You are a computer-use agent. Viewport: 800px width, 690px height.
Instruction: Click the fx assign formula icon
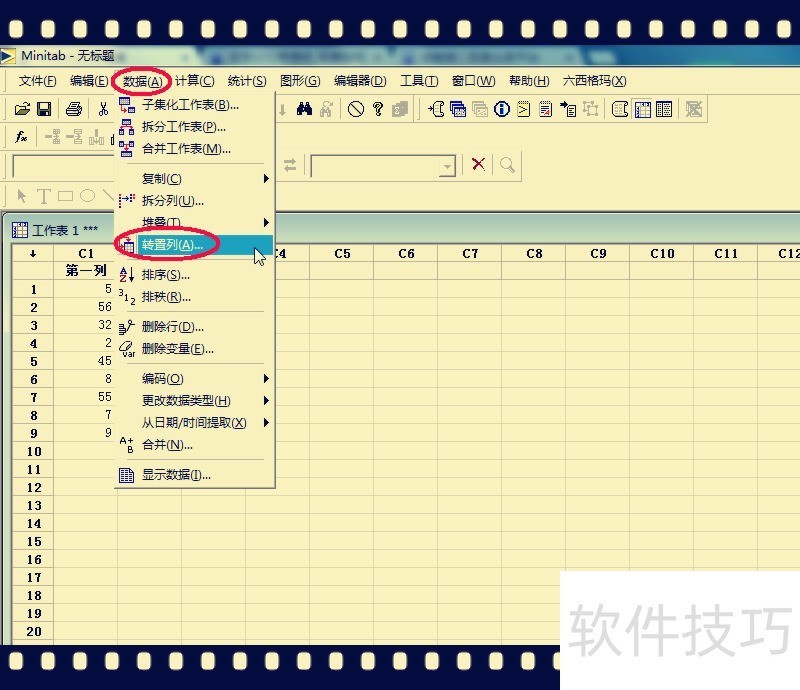(21, 137)
